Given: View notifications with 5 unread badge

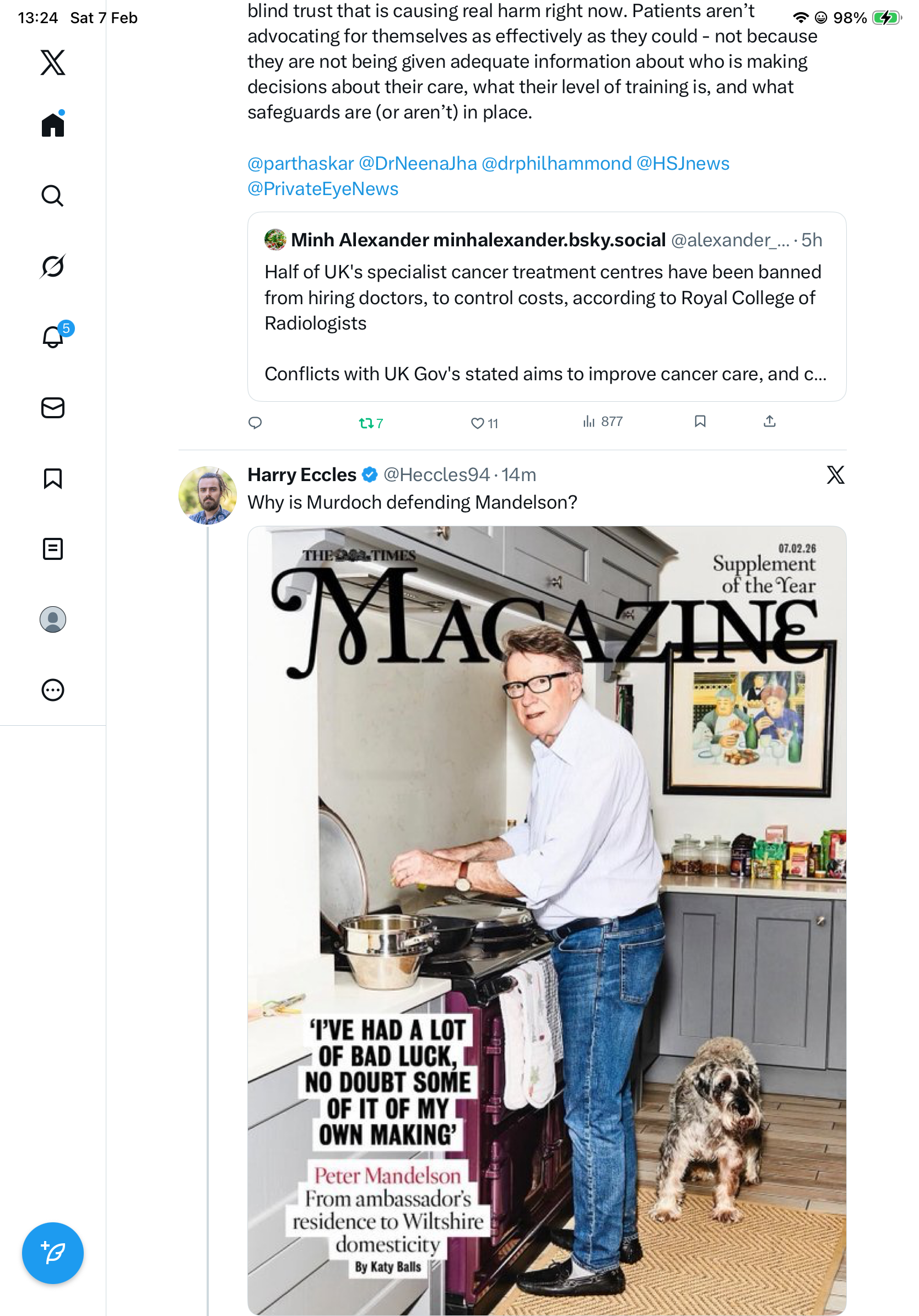Looking at the screenshot, I should pos(53,337).
